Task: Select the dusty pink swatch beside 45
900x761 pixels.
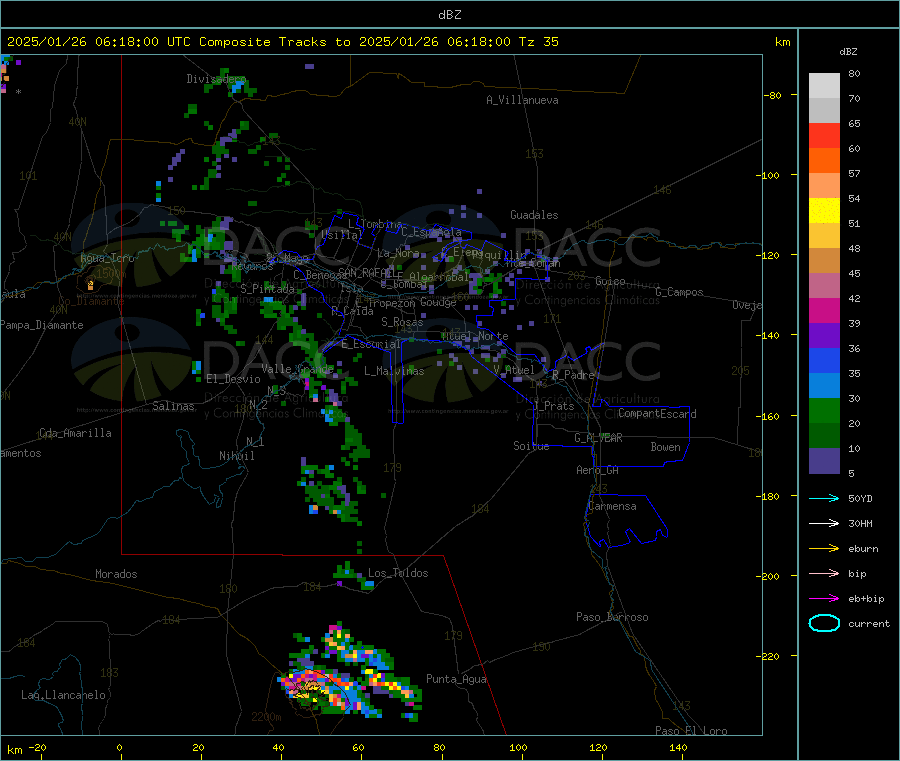Action: [x=824, y=285]
